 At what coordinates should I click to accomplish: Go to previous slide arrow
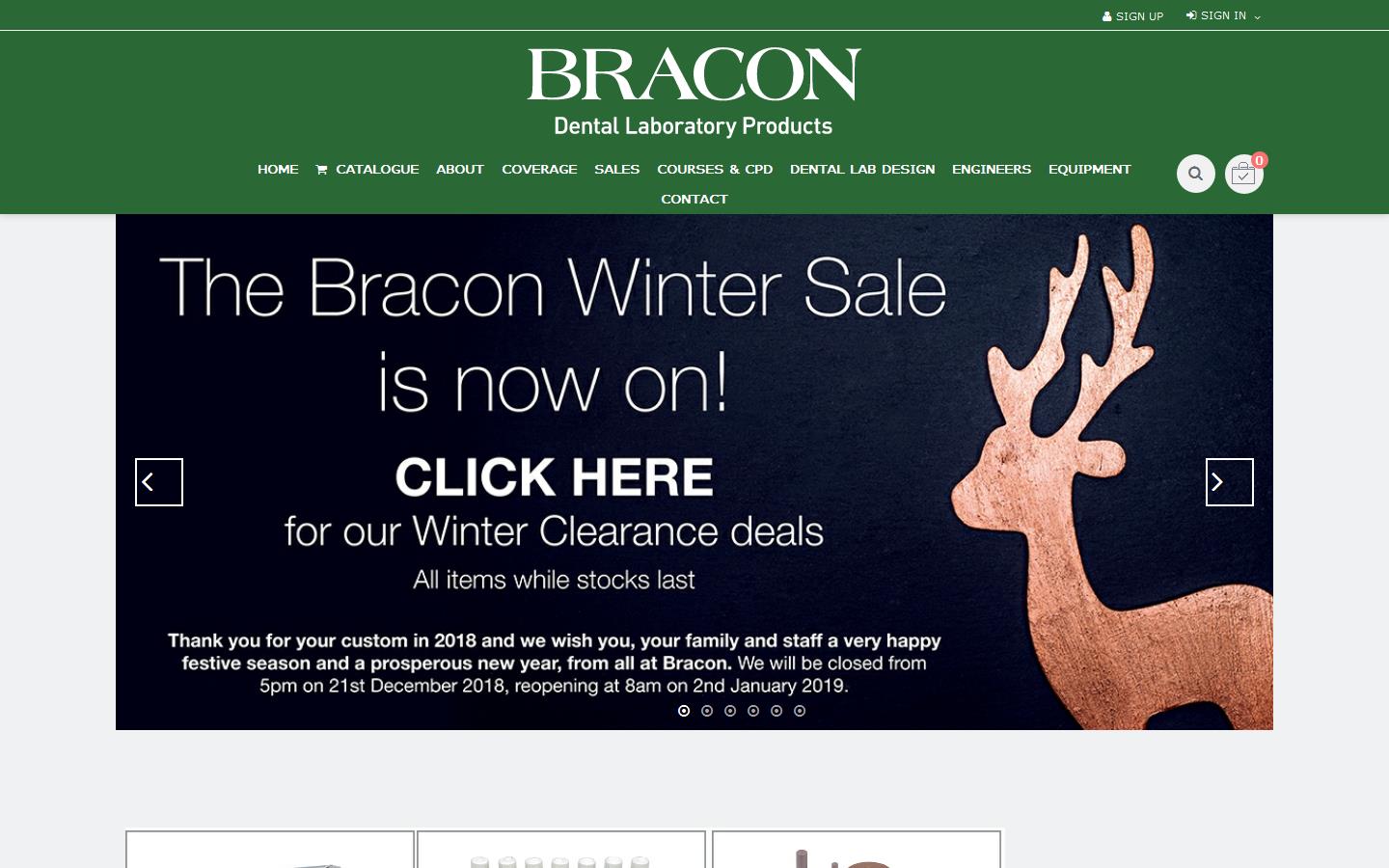coord(159,482)
